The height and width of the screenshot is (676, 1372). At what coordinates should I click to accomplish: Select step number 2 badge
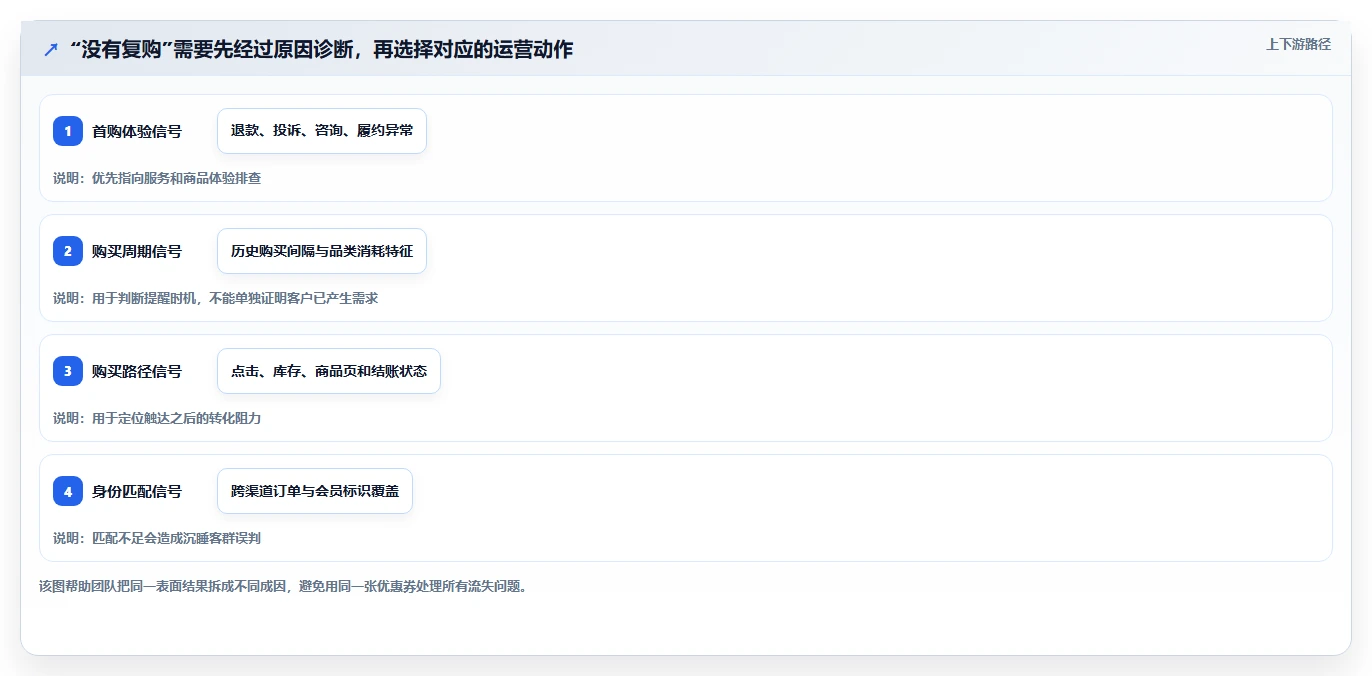68,251
